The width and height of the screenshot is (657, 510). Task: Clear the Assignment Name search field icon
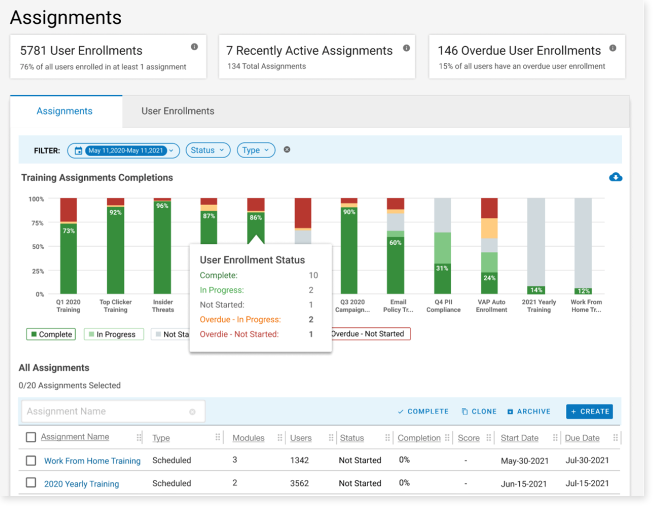pyautogui.click(x=192, y=412)
